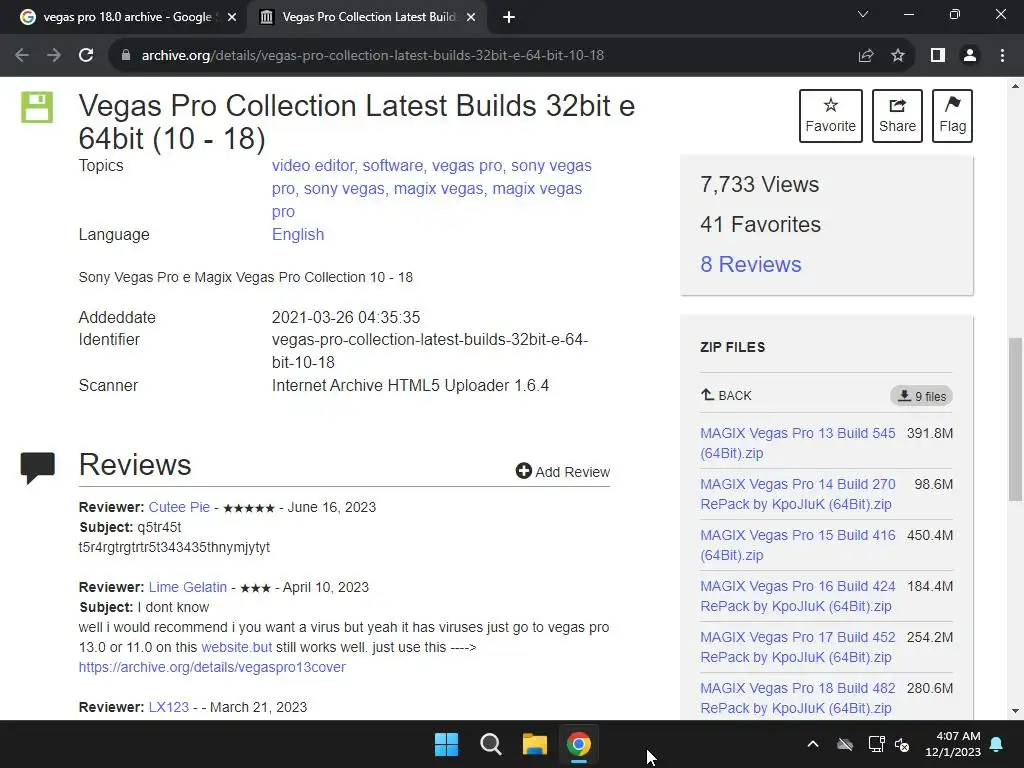This screenshot has height=768, width=1024.
Task: Click the Addeddate value 2021-03-26 04:35:35
Action: (x=346, y=317)
